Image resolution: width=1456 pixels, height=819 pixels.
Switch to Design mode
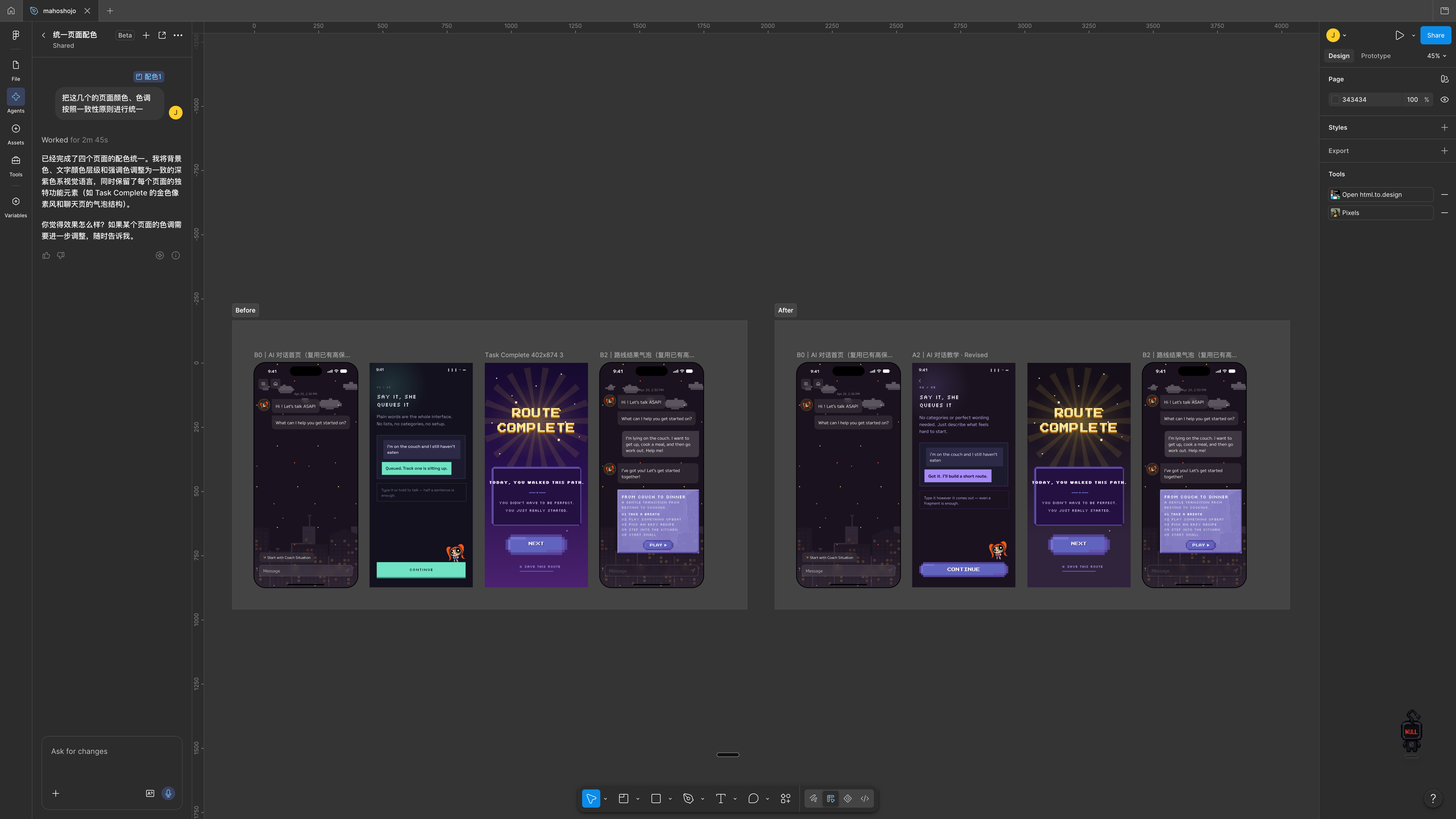click(x=830, y=799)
